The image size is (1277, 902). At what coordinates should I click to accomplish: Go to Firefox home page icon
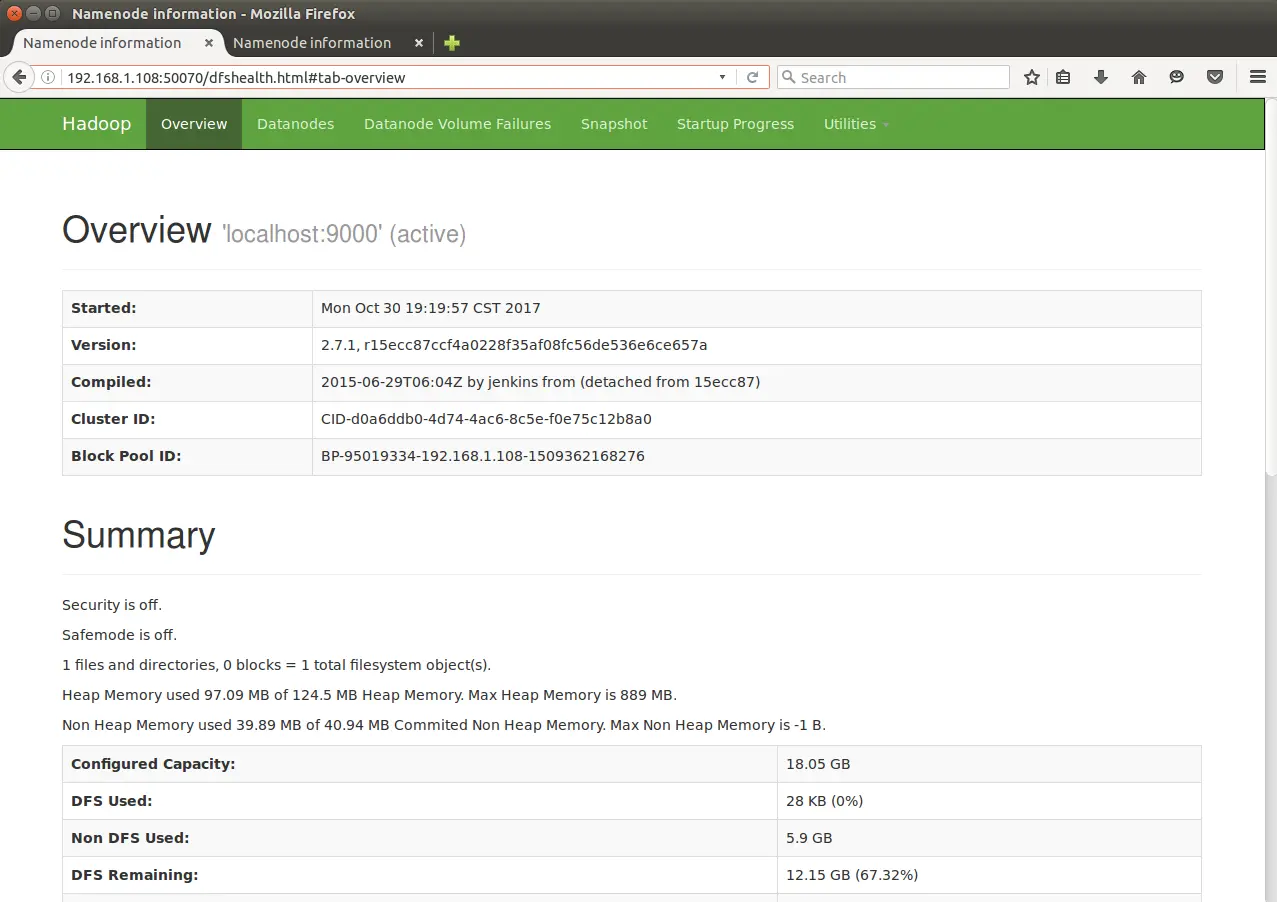click(1139, 77)
